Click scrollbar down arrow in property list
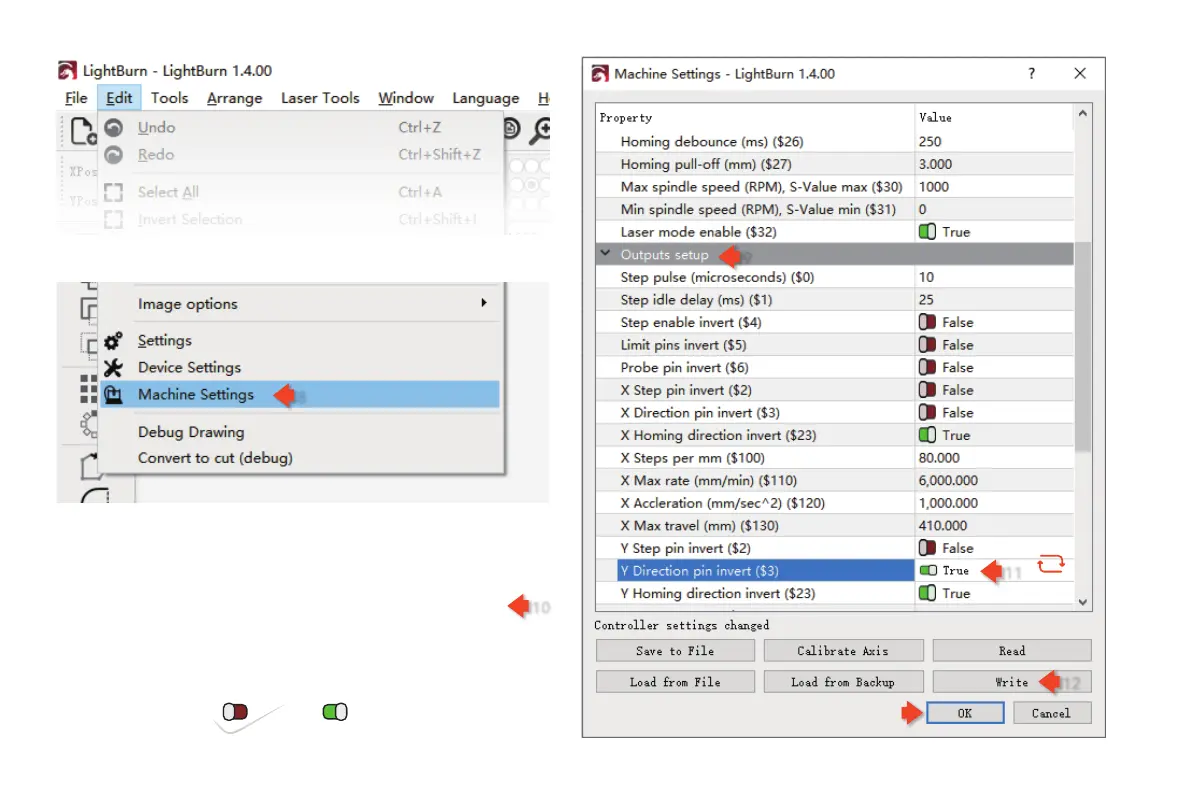This screenshot has height=794, width=1191. pyautogui.click(x=1083, y=602)
